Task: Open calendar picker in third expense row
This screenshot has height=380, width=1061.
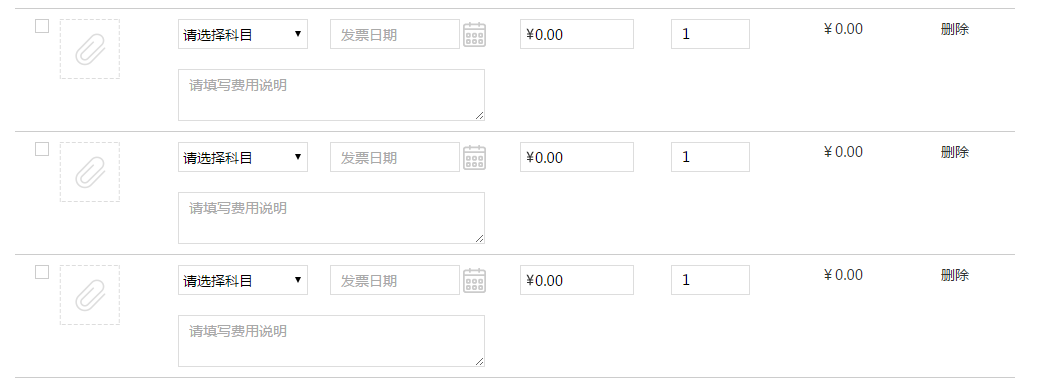Action: pos(474,281)
